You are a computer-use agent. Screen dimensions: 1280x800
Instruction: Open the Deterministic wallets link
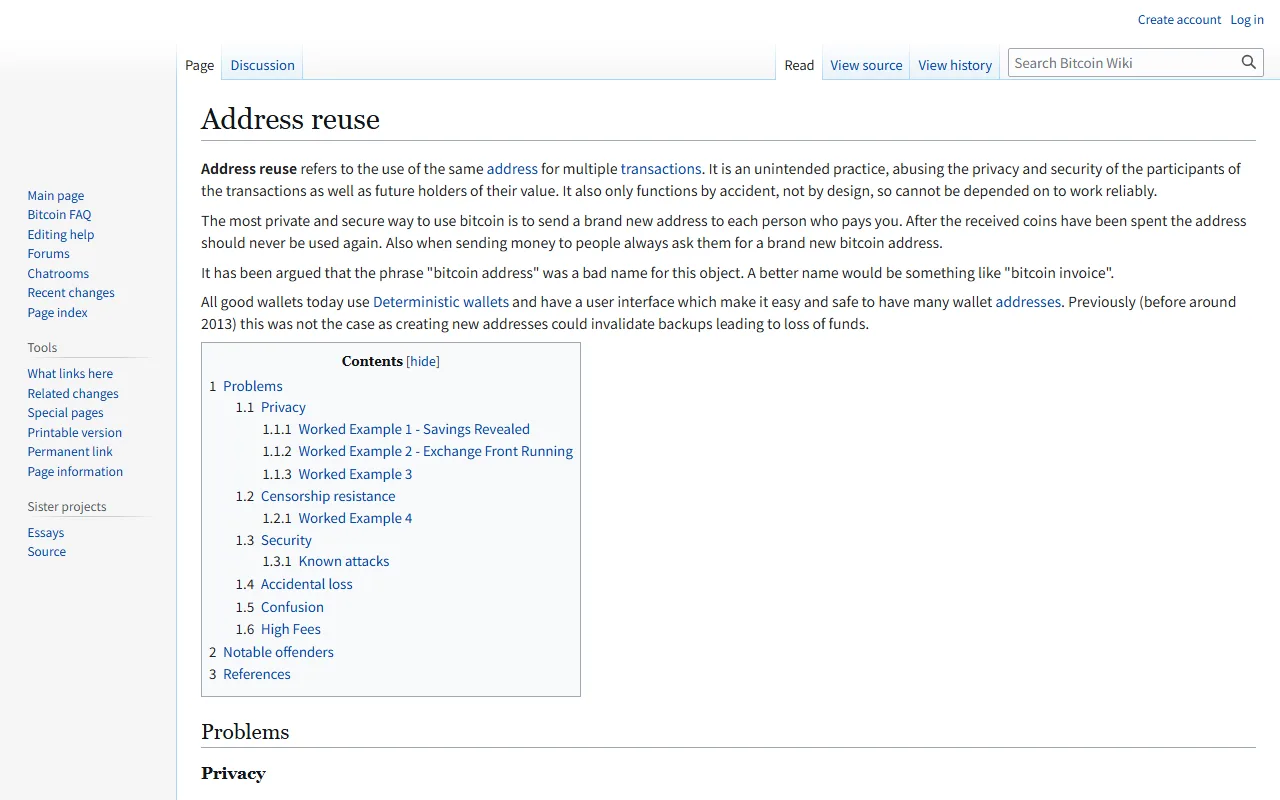[x=441, y=302]
